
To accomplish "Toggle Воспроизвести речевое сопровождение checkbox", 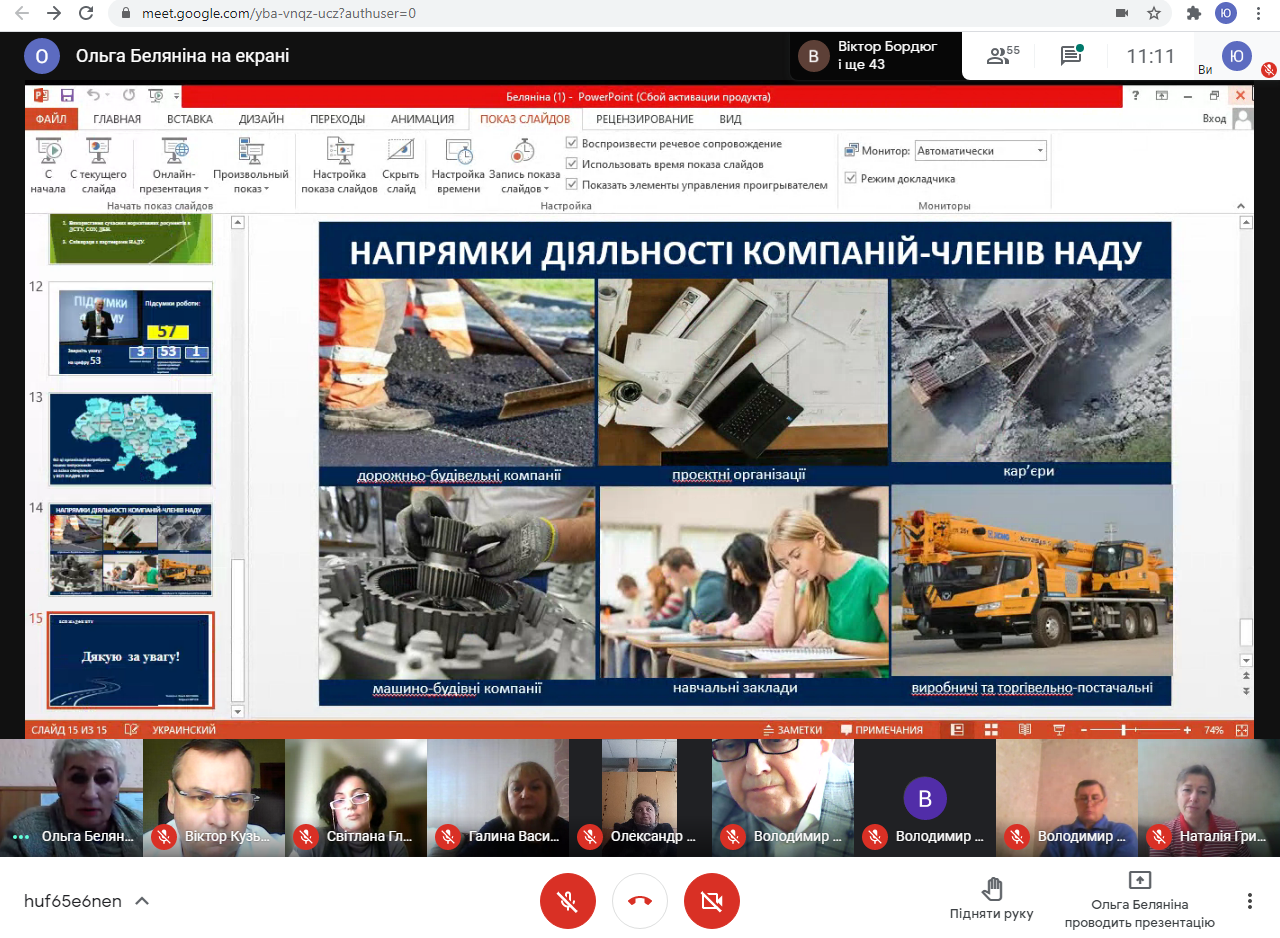I will click(x=572, y=143).
